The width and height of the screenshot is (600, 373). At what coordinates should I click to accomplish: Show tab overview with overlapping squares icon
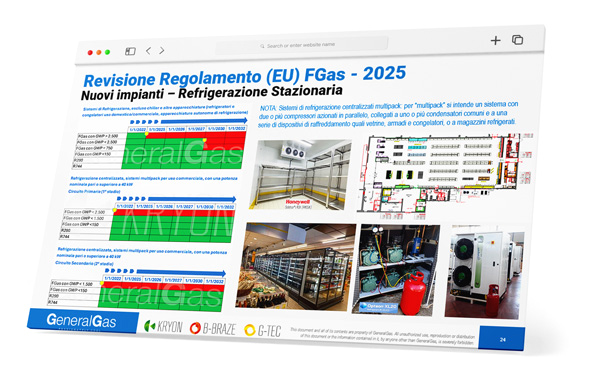517,39
